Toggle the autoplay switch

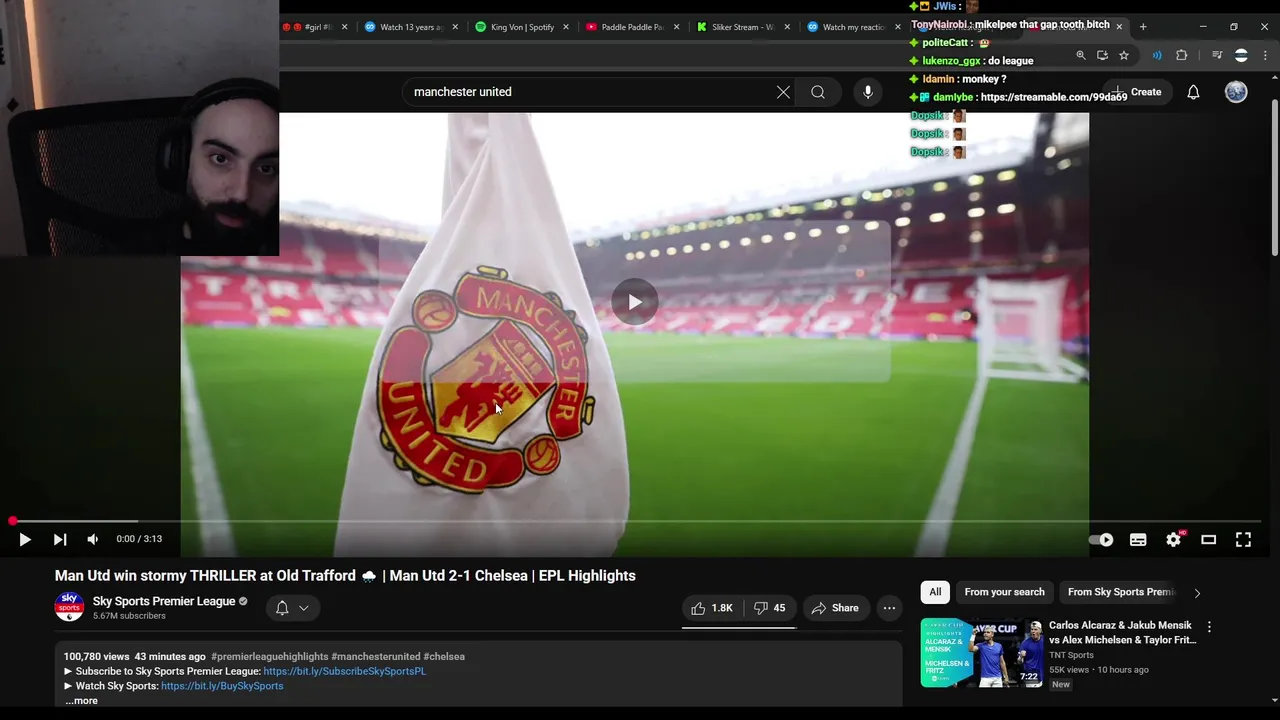[1101, 540]
